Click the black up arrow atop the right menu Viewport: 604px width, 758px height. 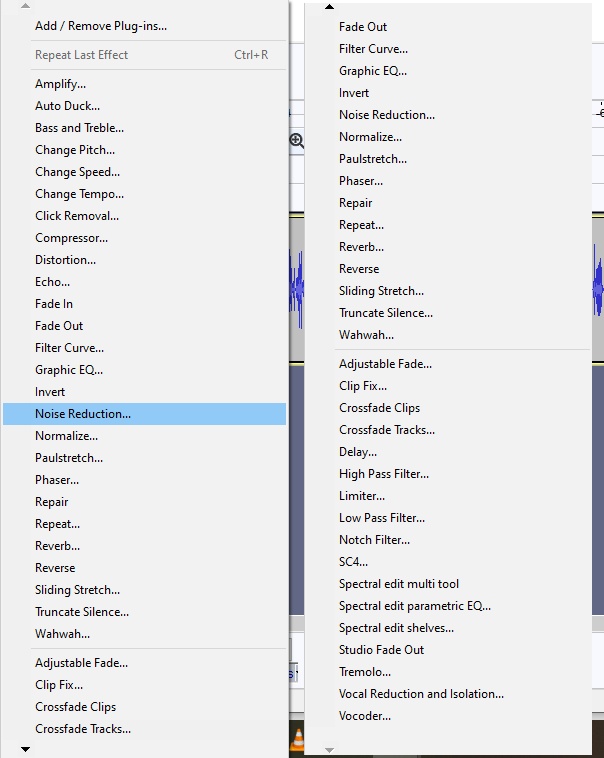(329, 7)
